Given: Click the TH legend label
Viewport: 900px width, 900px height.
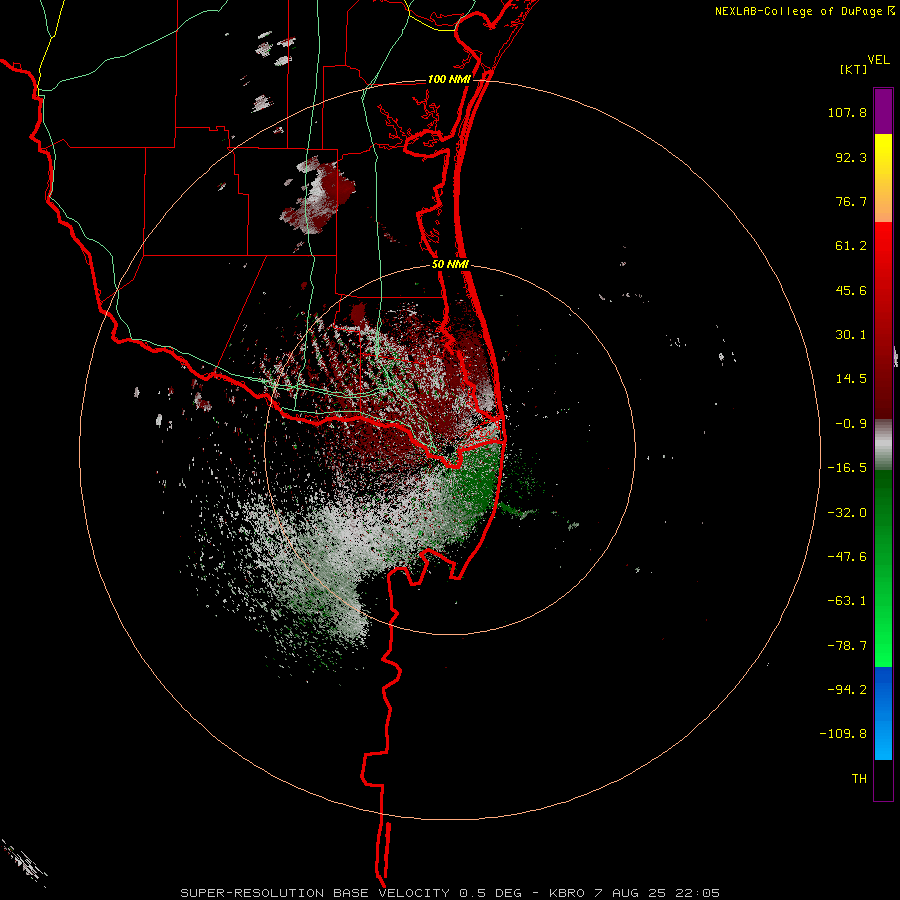Looking at the screenshot, I should point(859,779).
